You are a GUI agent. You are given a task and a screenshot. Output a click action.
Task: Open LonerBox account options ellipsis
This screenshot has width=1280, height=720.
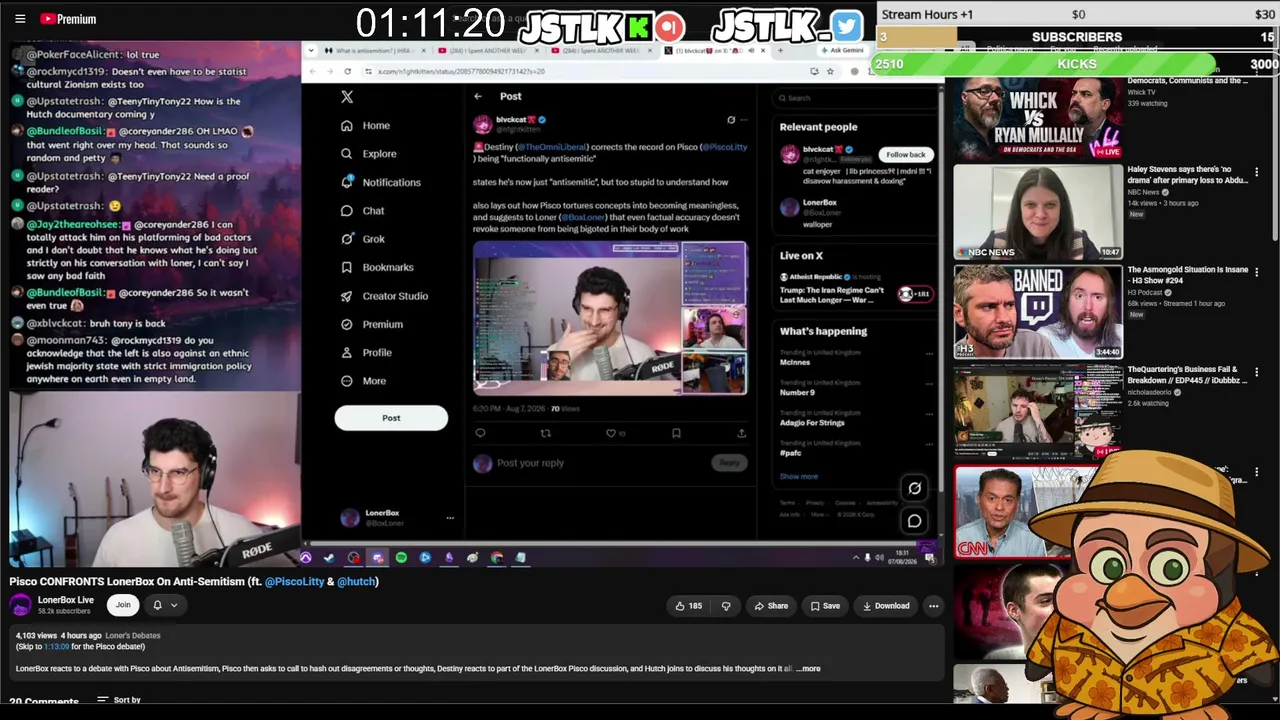point(450,518)
